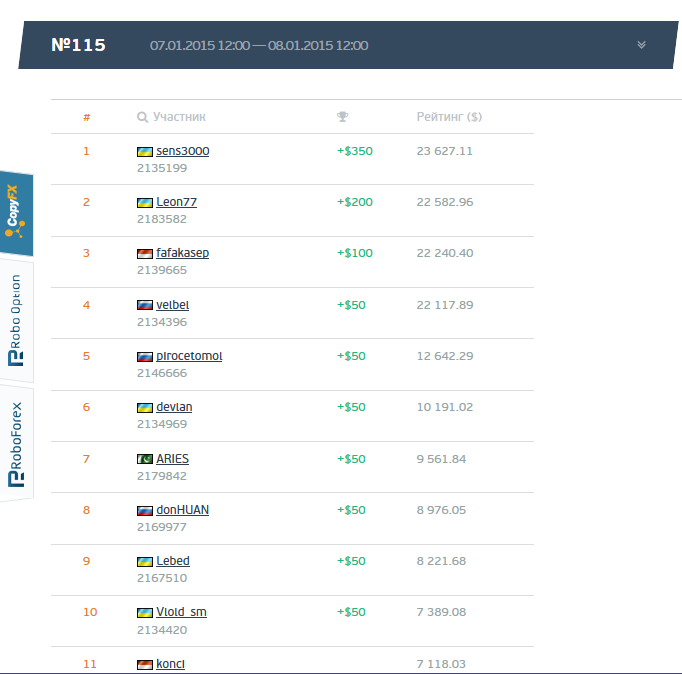Sort by the Рейтинг ($) column header

tap(449, 117)
